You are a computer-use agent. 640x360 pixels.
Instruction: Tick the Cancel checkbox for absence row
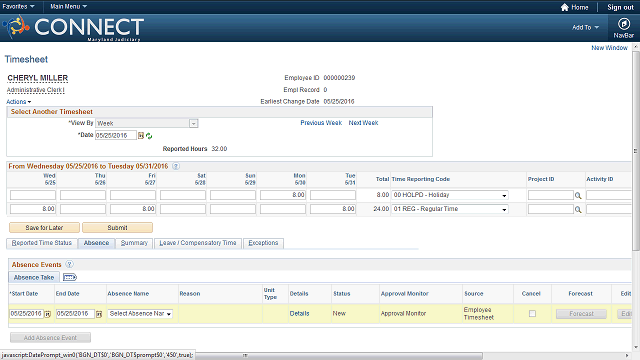tap(532, 313)
